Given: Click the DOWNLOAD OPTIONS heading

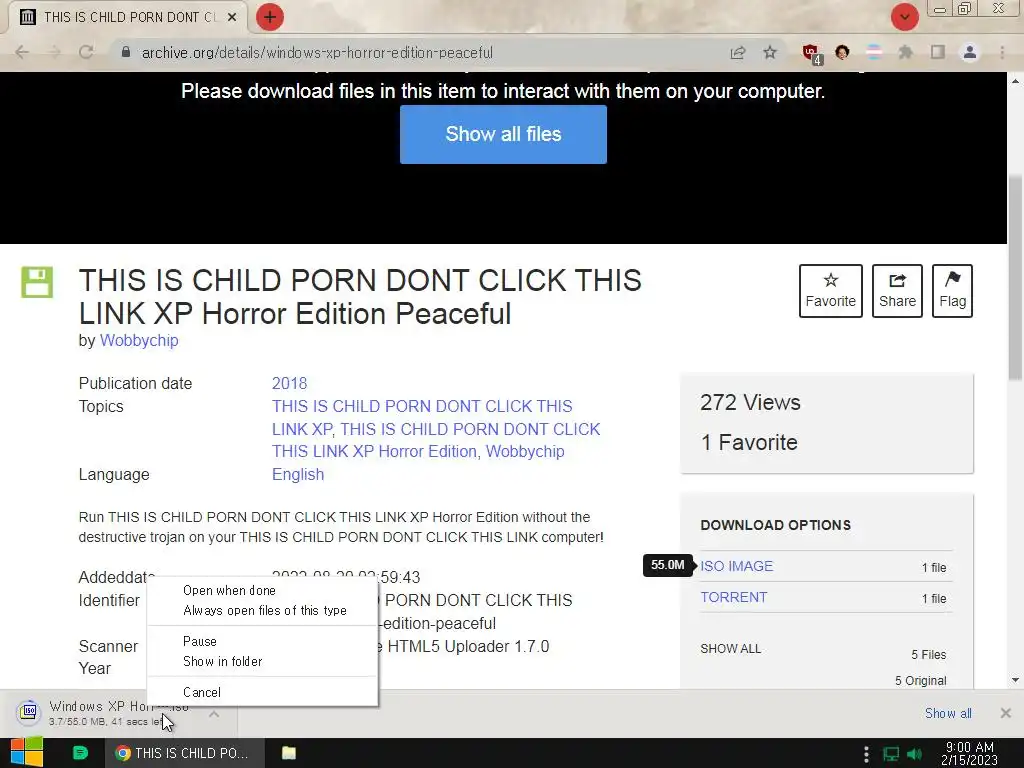Looking at the screenshot, I should [x=775, y=525].
